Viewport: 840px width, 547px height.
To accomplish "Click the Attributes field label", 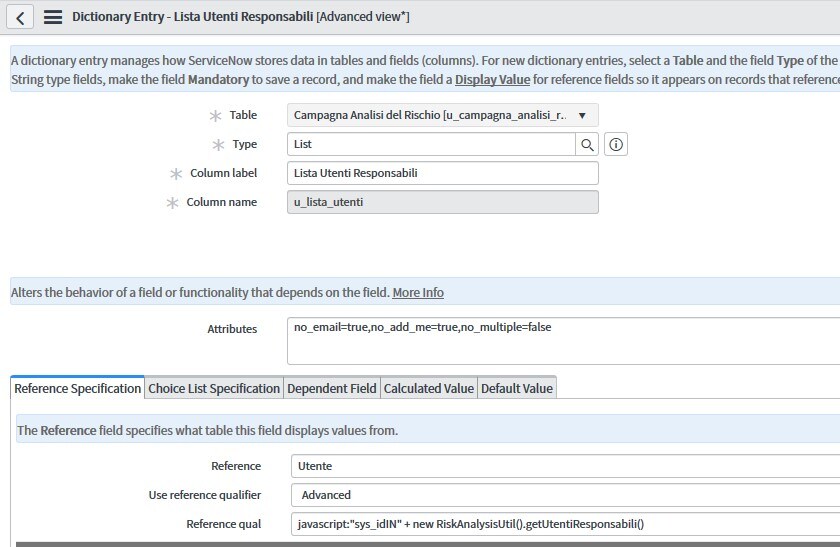I will click(232, 329).
